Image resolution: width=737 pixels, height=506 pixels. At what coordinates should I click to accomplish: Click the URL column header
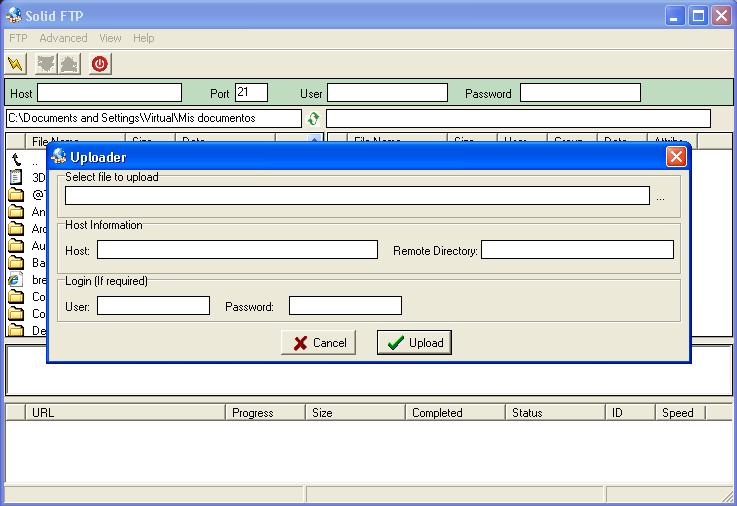click(x=125, y=413)
